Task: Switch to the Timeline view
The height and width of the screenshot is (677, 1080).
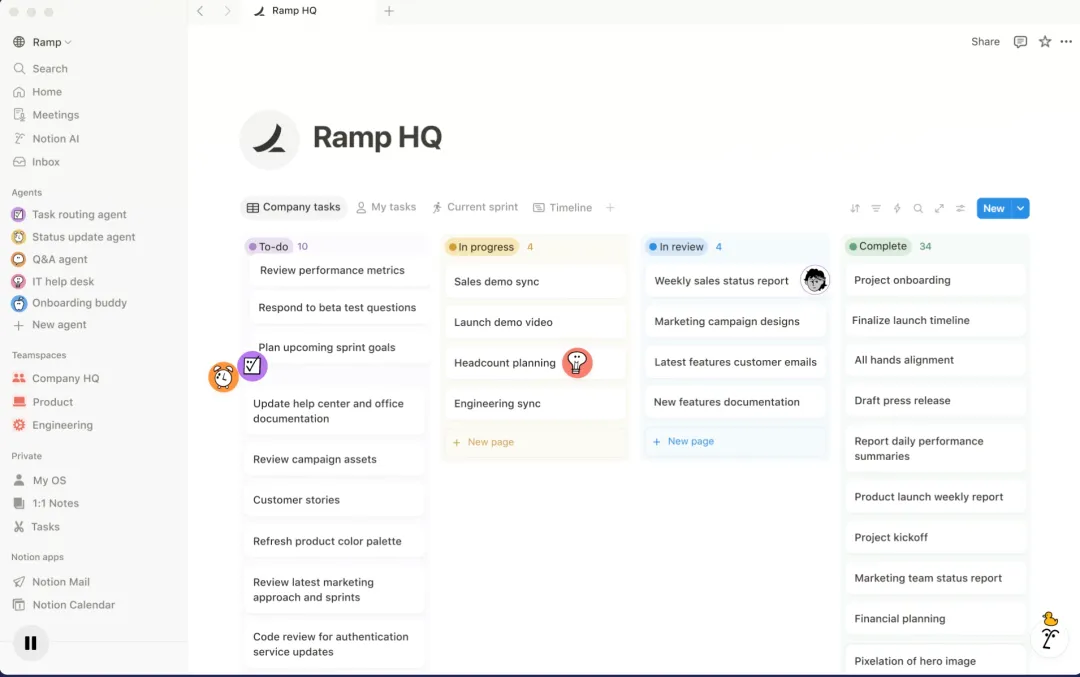Action: [x=563, y=207]
